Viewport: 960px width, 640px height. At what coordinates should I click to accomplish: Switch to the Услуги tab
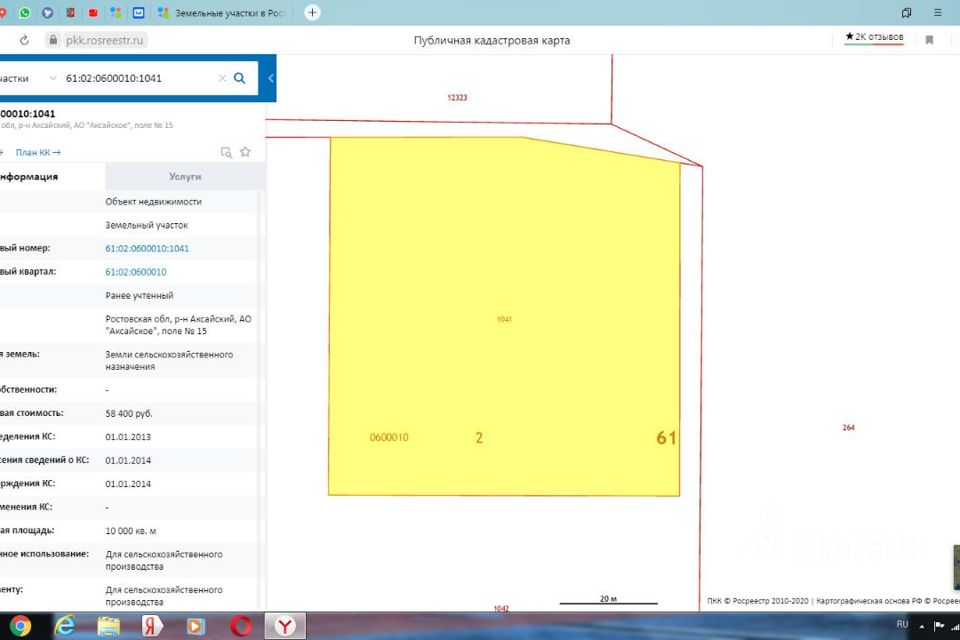coord(185,176)
